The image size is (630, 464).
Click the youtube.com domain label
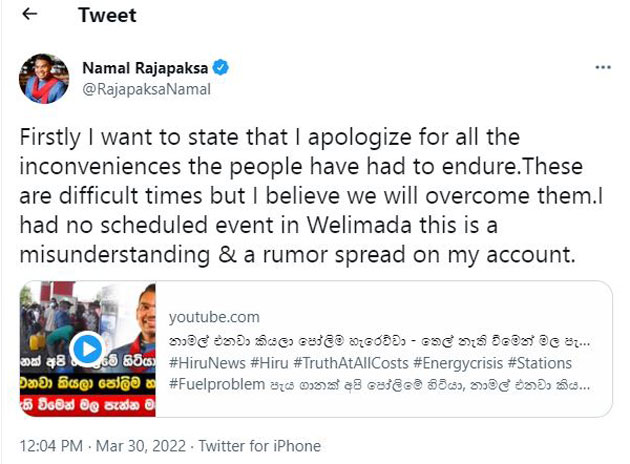214,317
